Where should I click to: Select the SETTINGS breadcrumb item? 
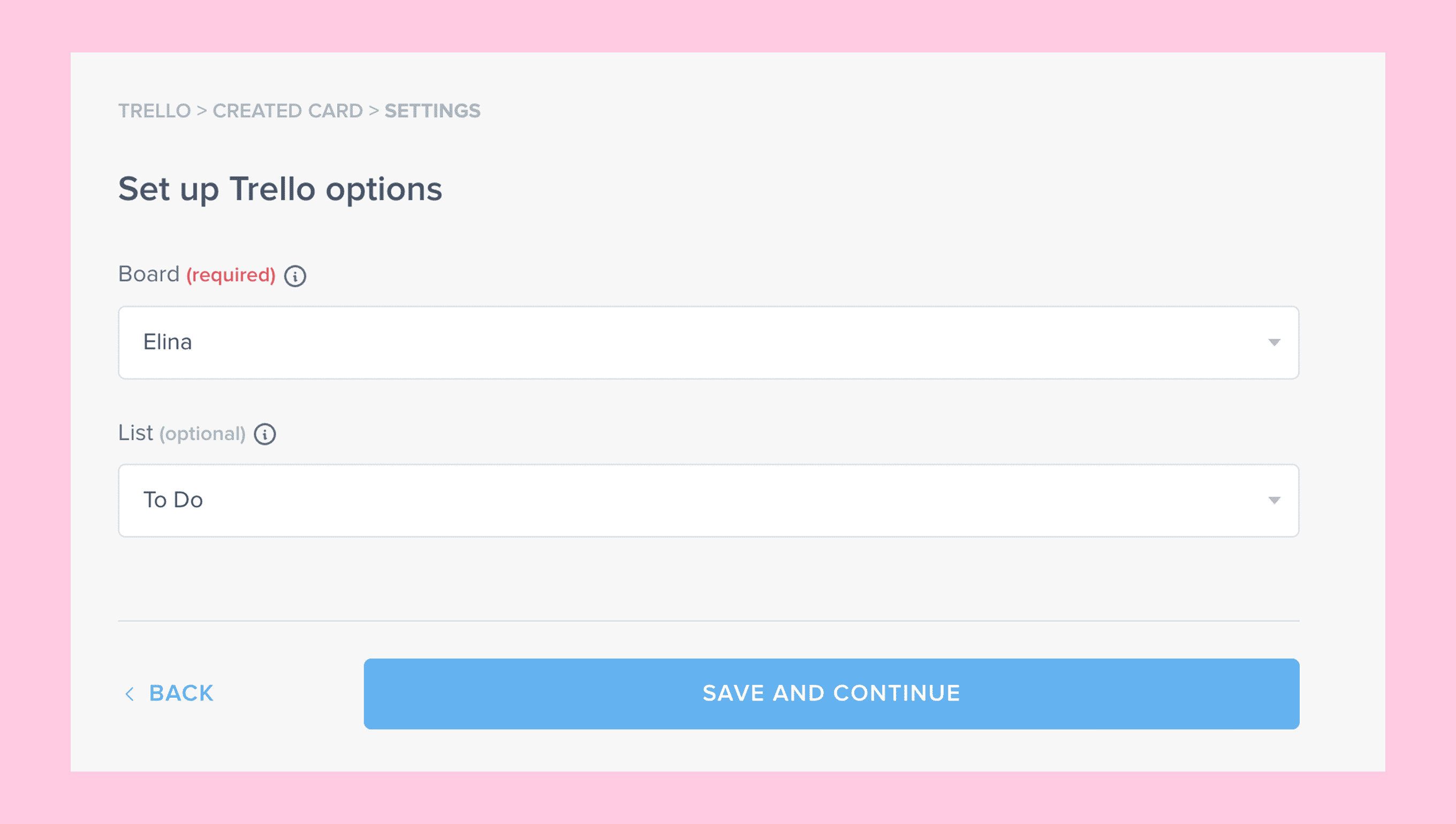coord(433,111)
